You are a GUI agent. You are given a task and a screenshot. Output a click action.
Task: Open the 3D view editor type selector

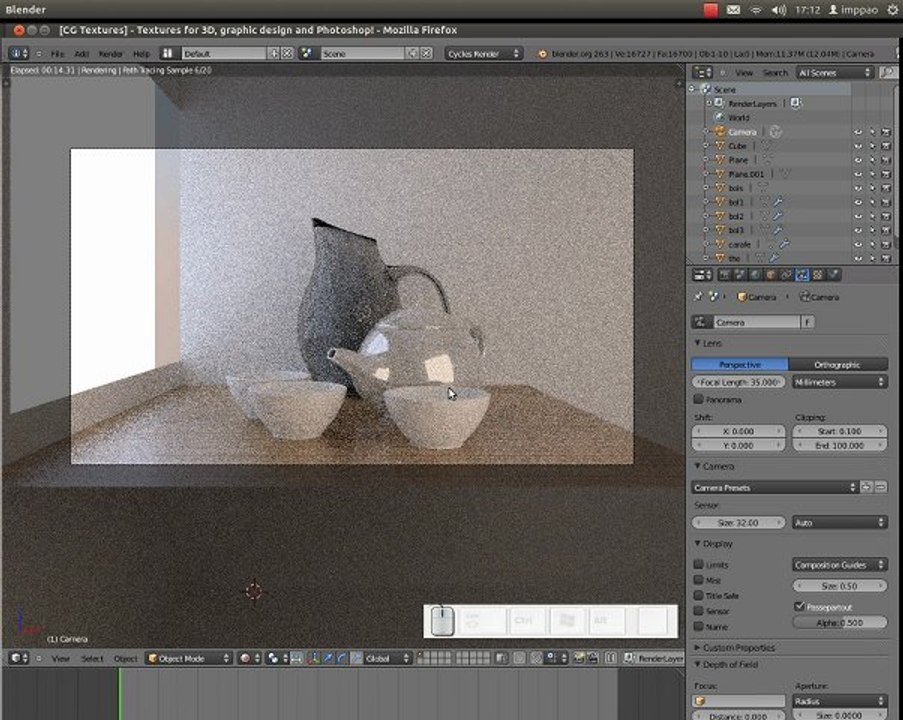pyautogui.click(x=19, y=658)
